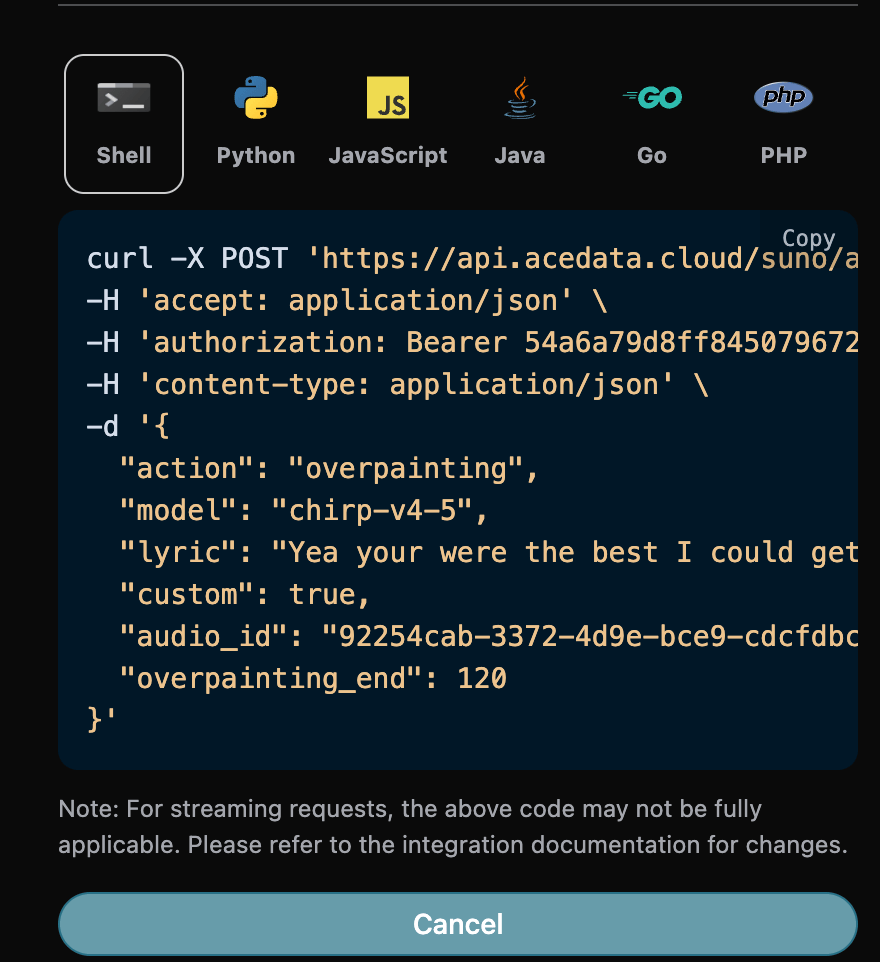Select the PHP text label
880x962 pixels.
pyautogui.click(x=783, y=156)
